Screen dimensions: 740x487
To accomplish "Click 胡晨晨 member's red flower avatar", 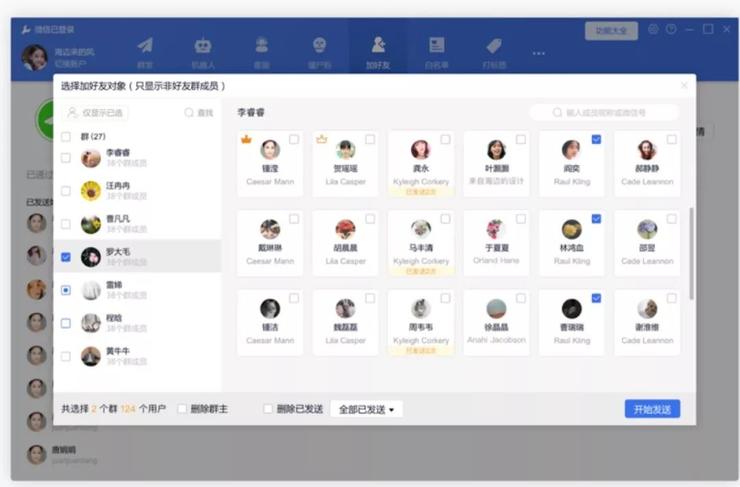I will (x=345, y=229).
